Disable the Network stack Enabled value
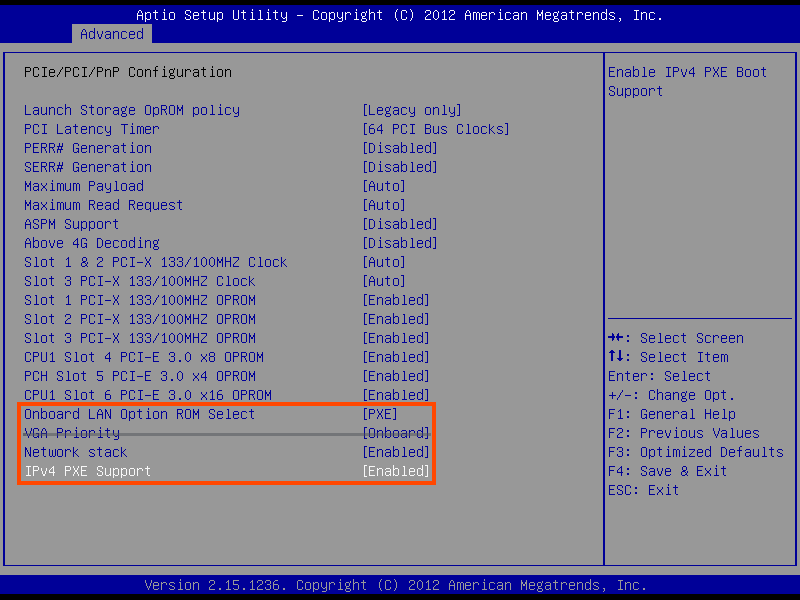 tap(395, 452)
